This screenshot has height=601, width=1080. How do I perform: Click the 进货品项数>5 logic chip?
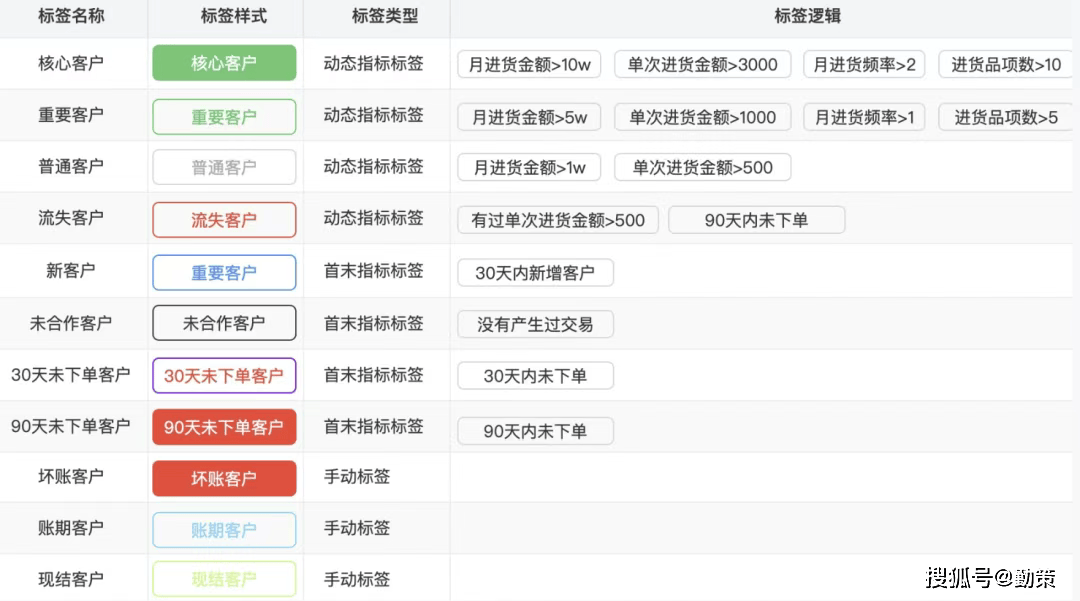pos(1005,117)
